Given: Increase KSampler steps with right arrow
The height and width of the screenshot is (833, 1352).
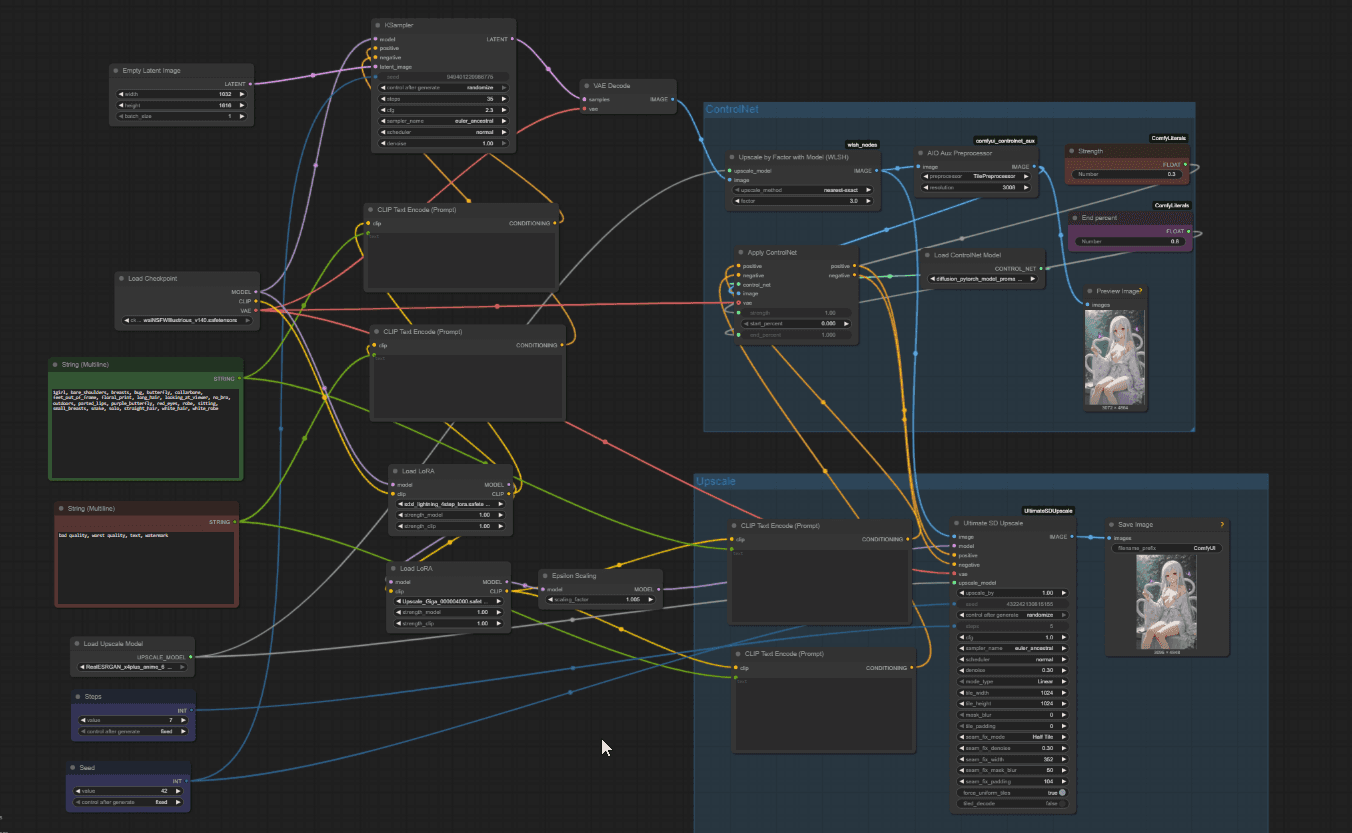Looking at the screenshot, I should click(504, 99).
